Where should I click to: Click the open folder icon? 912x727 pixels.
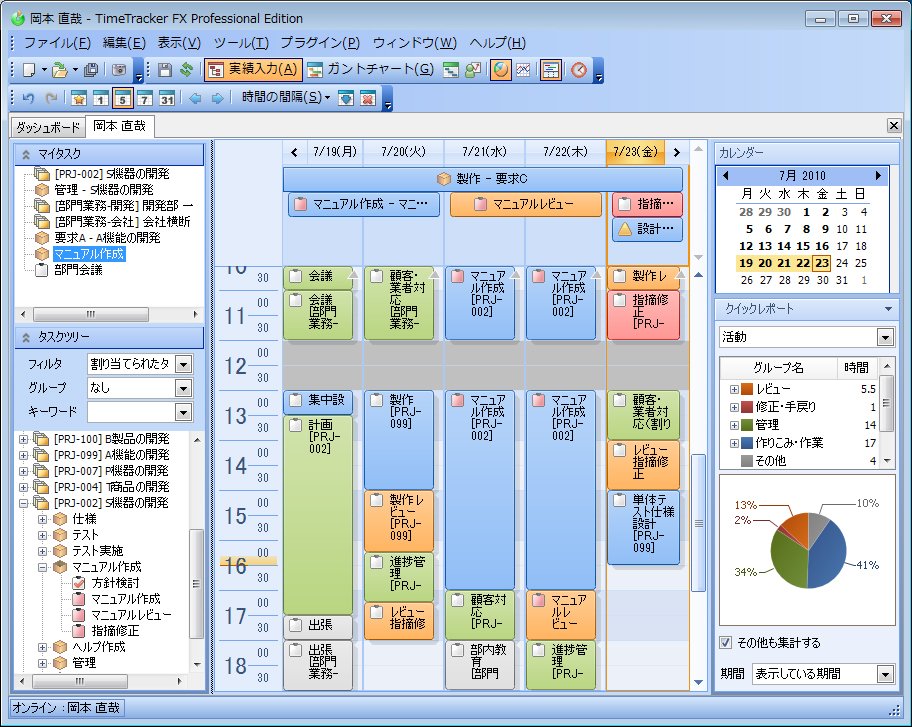pyautogui.click(x=59, y=70)
